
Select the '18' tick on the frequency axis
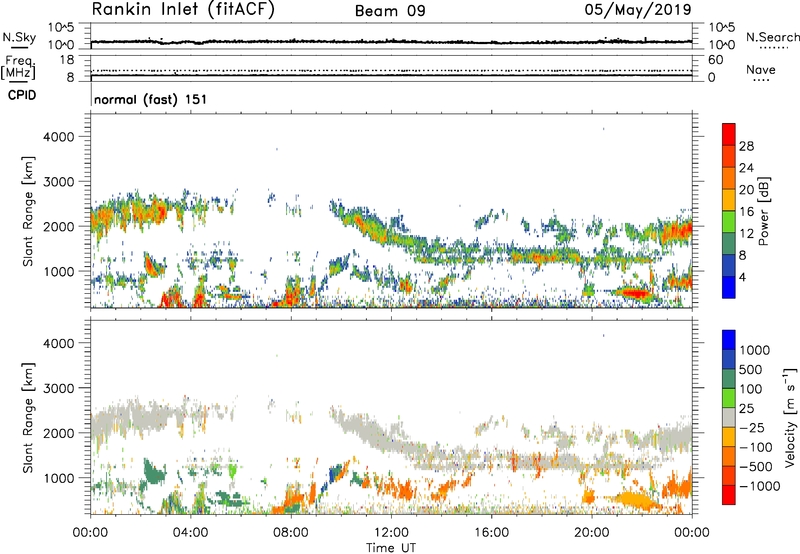[67, 60]
